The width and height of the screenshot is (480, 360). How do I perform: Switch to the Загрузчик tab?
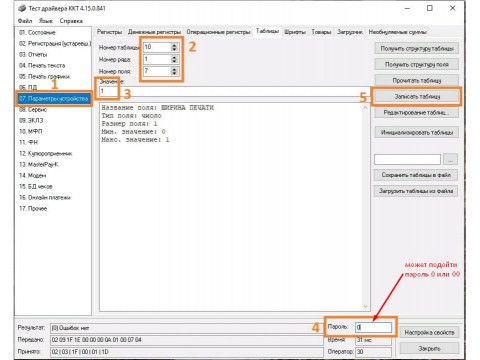pos(350,32)
